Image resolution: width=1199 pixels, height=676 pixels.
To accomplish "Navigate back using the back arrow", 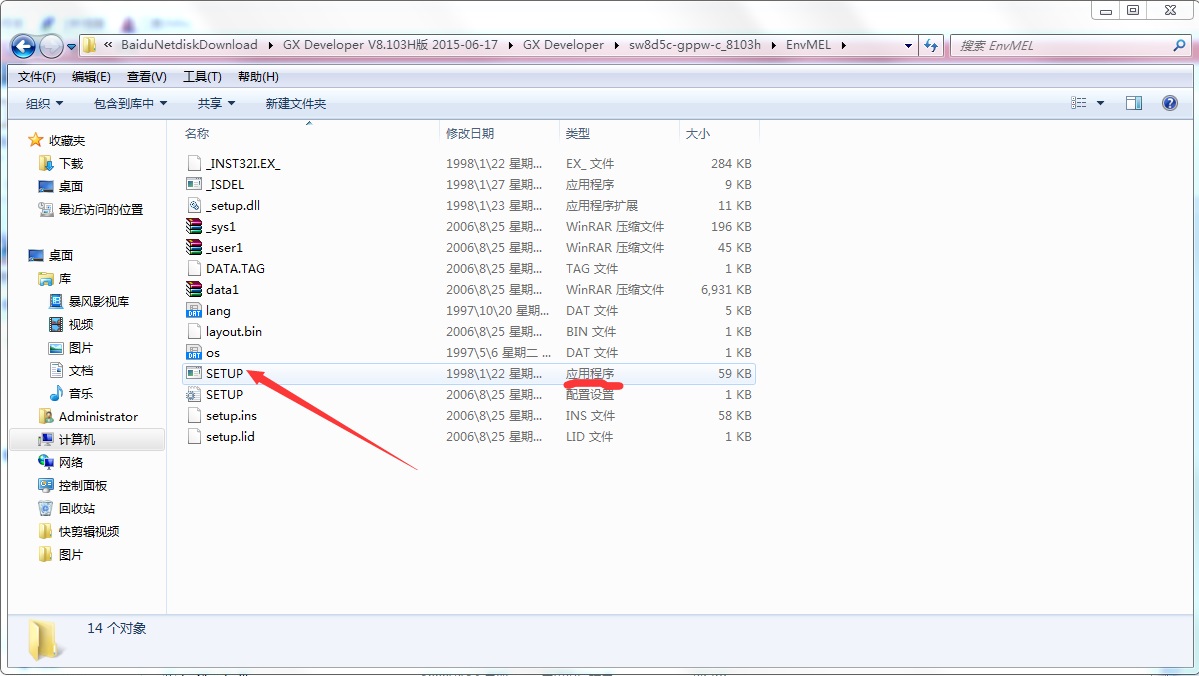I will tap(22, 45).
